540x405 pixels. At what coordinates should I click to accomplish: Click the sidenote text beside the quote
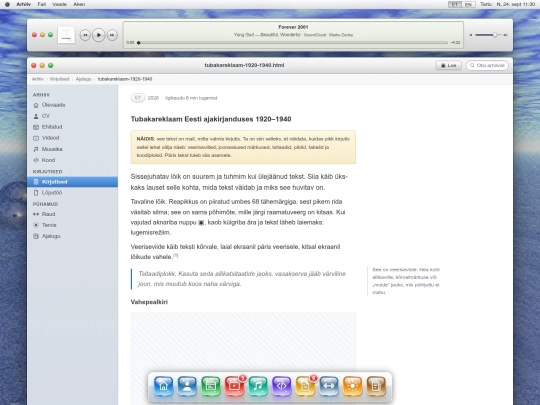click(x=406, y=281)
